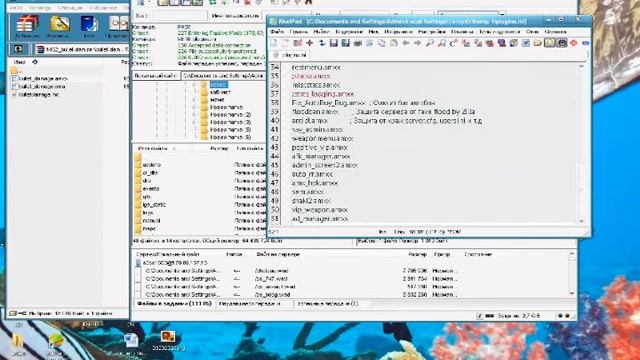640x360 pixels.
Task: Open 'Неудавшиеся передачи' queue tab
Action: point(249,304)
